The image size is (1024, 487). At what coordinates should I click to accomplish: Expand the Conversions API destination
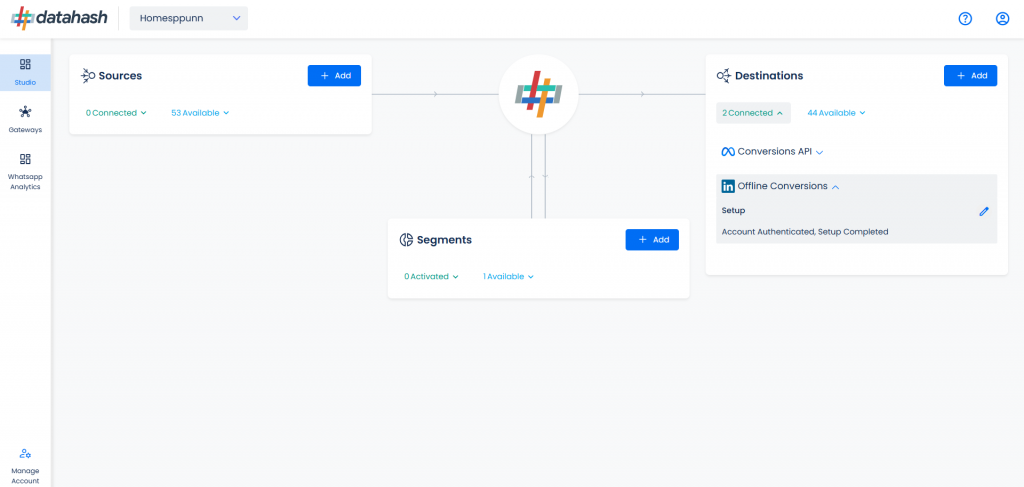click(773, 151)
